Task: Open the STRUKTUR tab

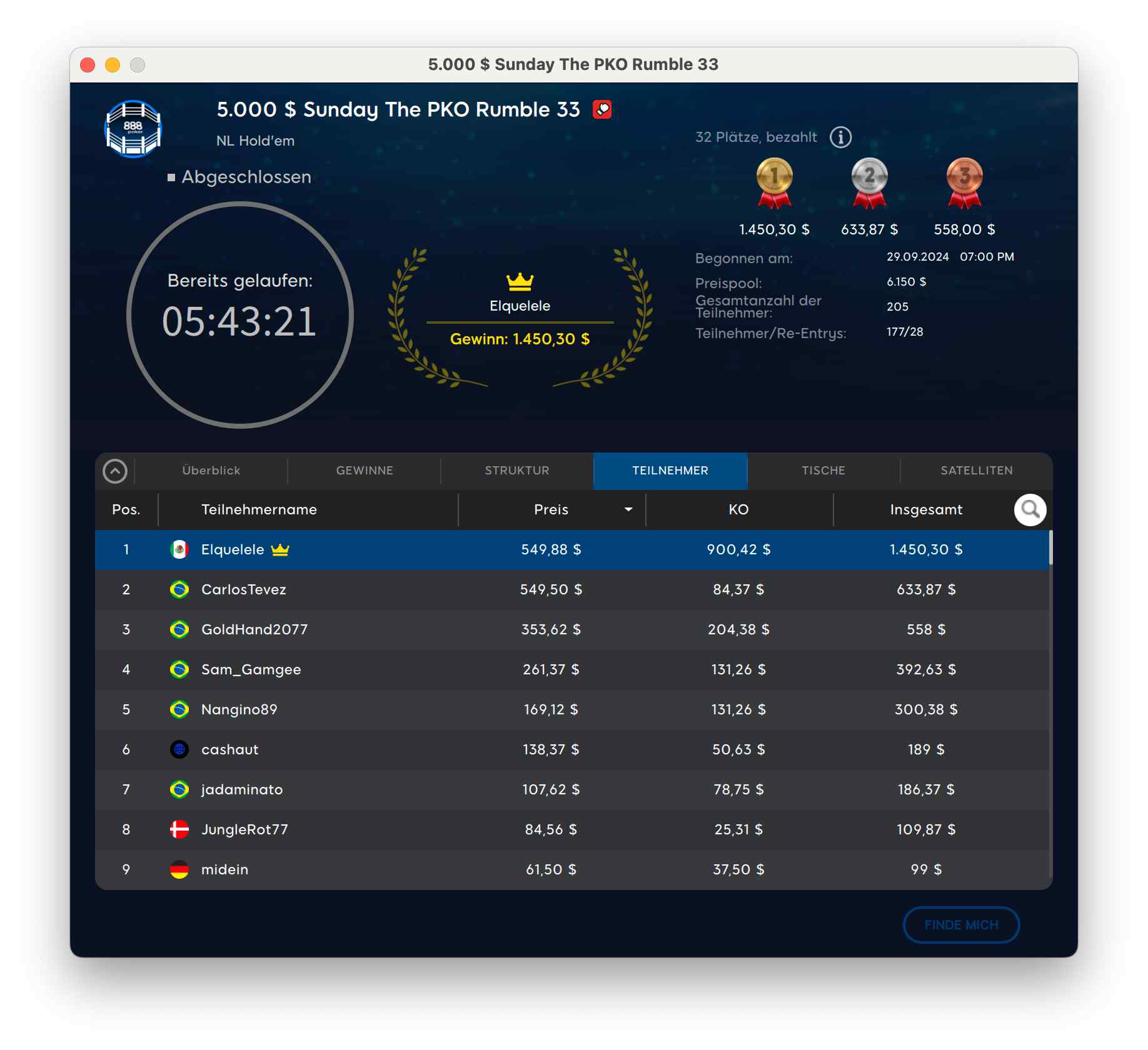Action: pyautogui.click(x=517, y=471)
